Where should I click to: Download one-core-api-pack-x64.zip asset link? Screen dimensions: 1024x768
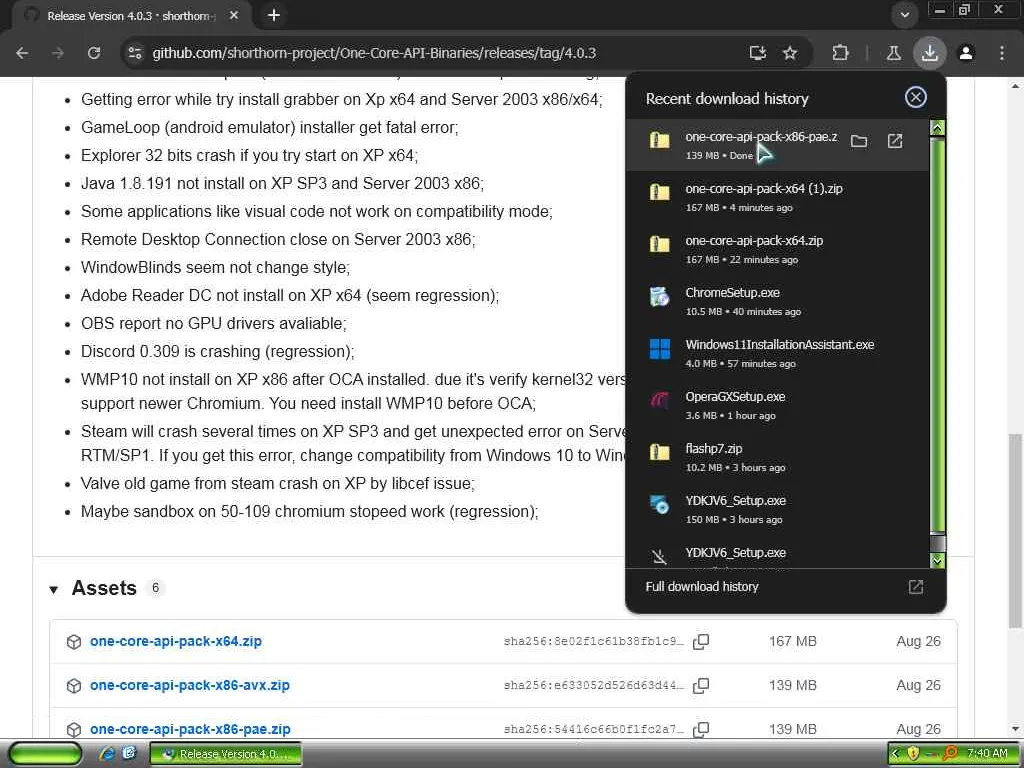coord(176,641)
